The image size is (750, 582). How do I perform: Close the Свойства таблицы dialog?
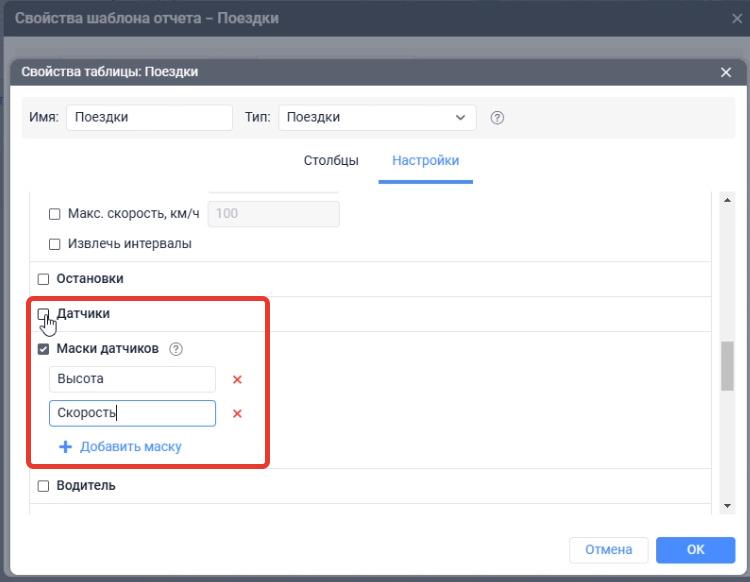tap(726, 72)
